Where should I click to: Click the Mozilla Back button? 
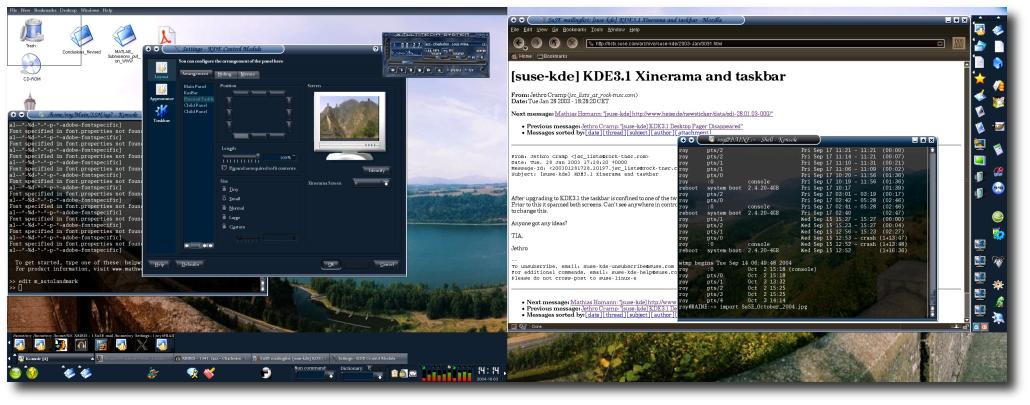tap(519, 43)
